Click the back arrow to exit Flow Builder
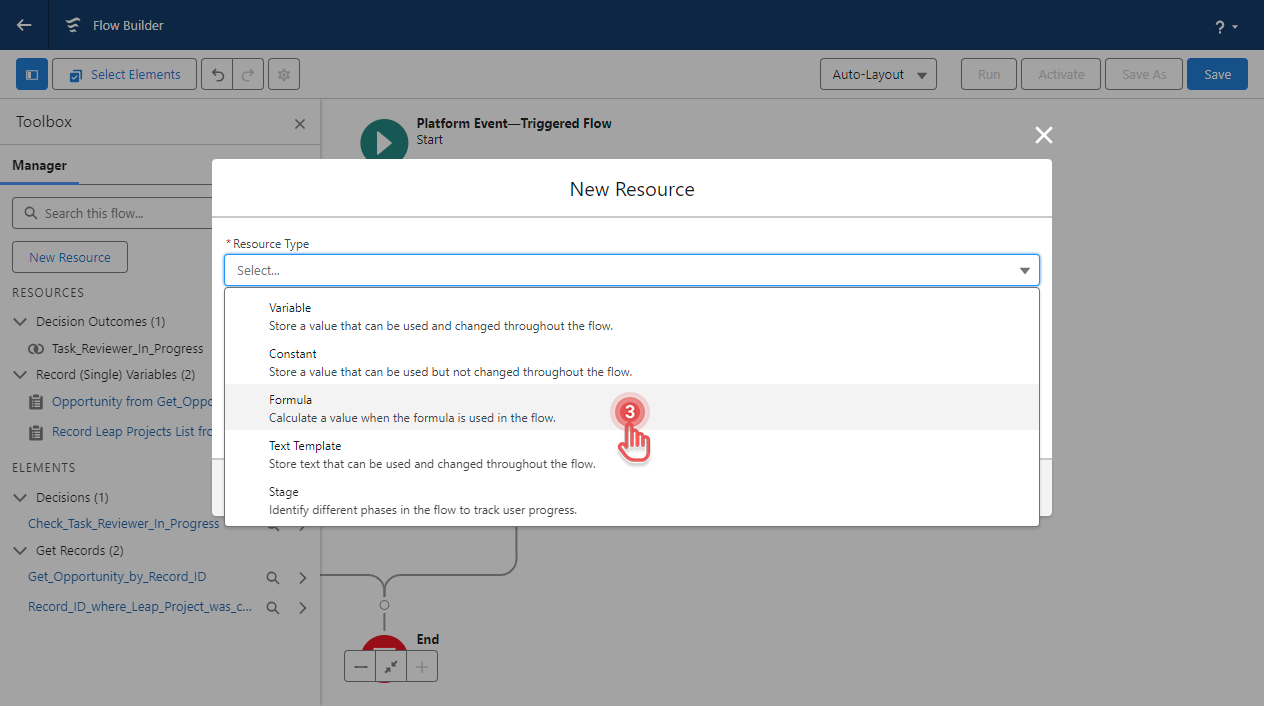Screen dimensions: 1264x706 click(x=23, y=25)
